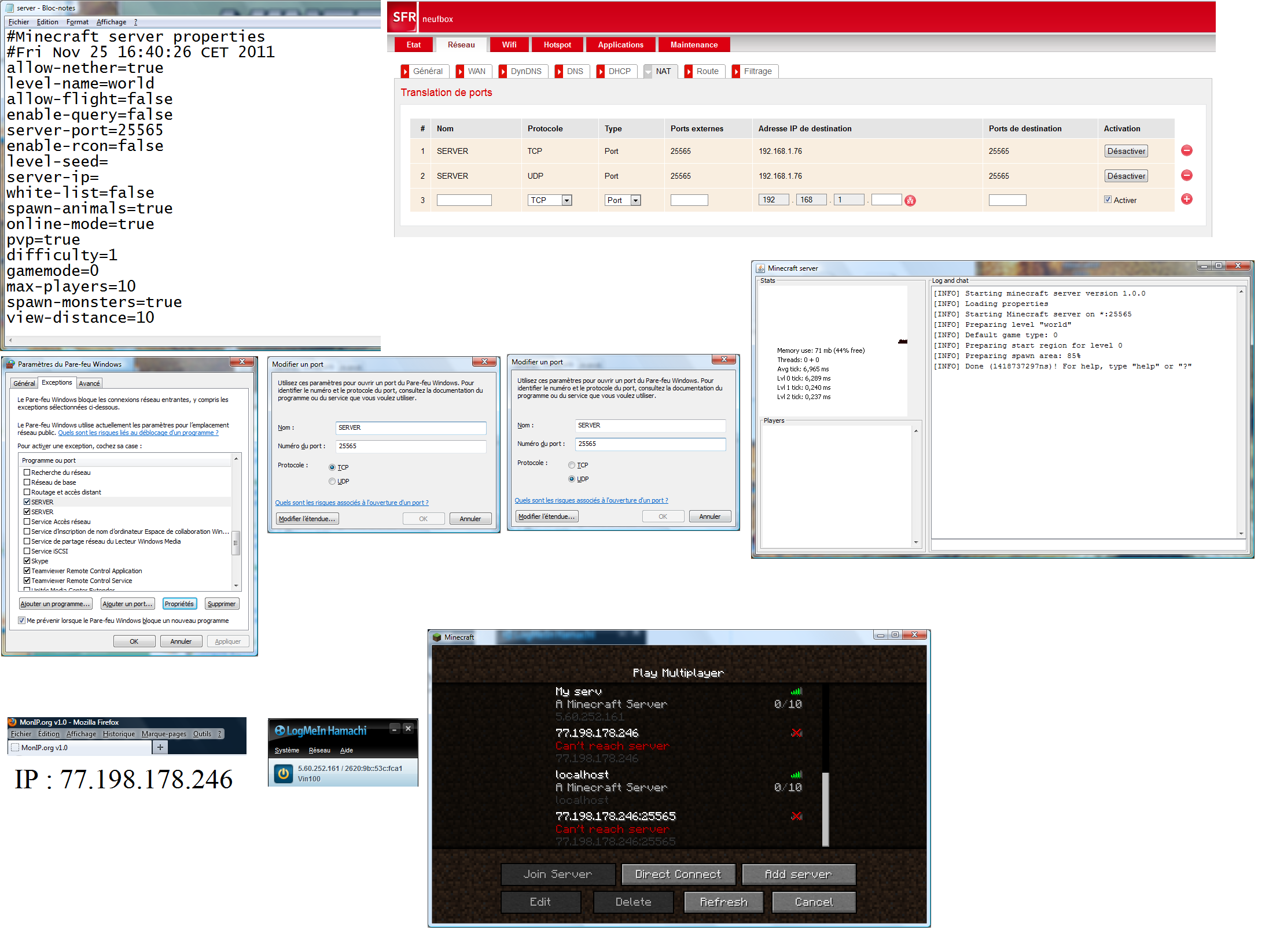This screenshot has height=952, width=1280.
Task: Select the localhost server entry
Action: [x=678, y=787]
